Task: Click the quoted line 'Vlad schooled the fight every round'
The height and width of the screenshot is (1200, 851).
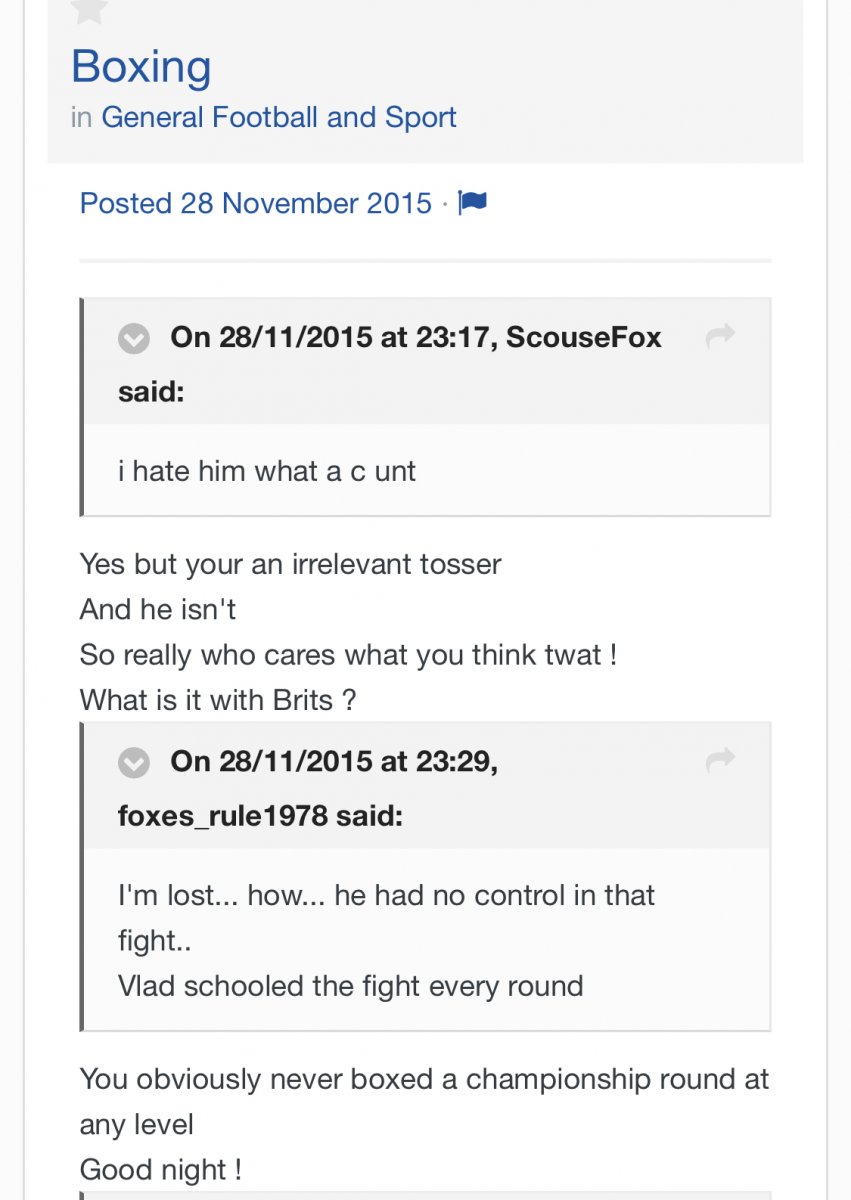Action: pos(350,986)
